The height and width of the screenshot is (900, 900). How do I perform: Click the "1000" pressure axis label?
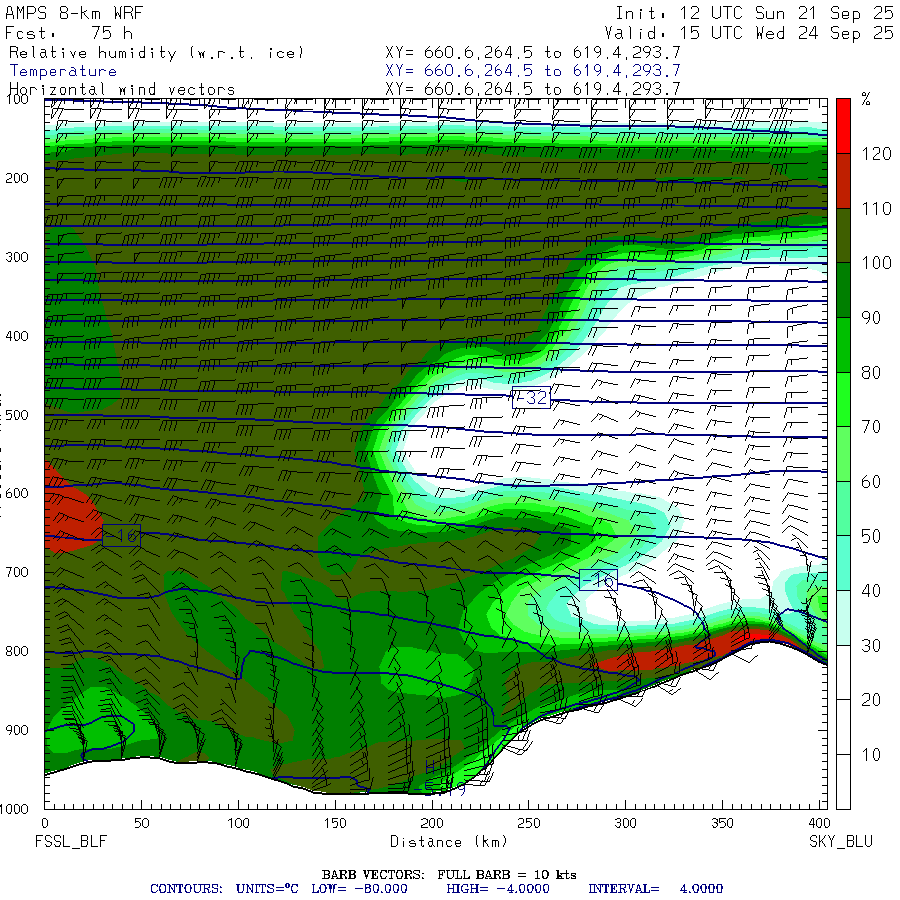[14, 809]
